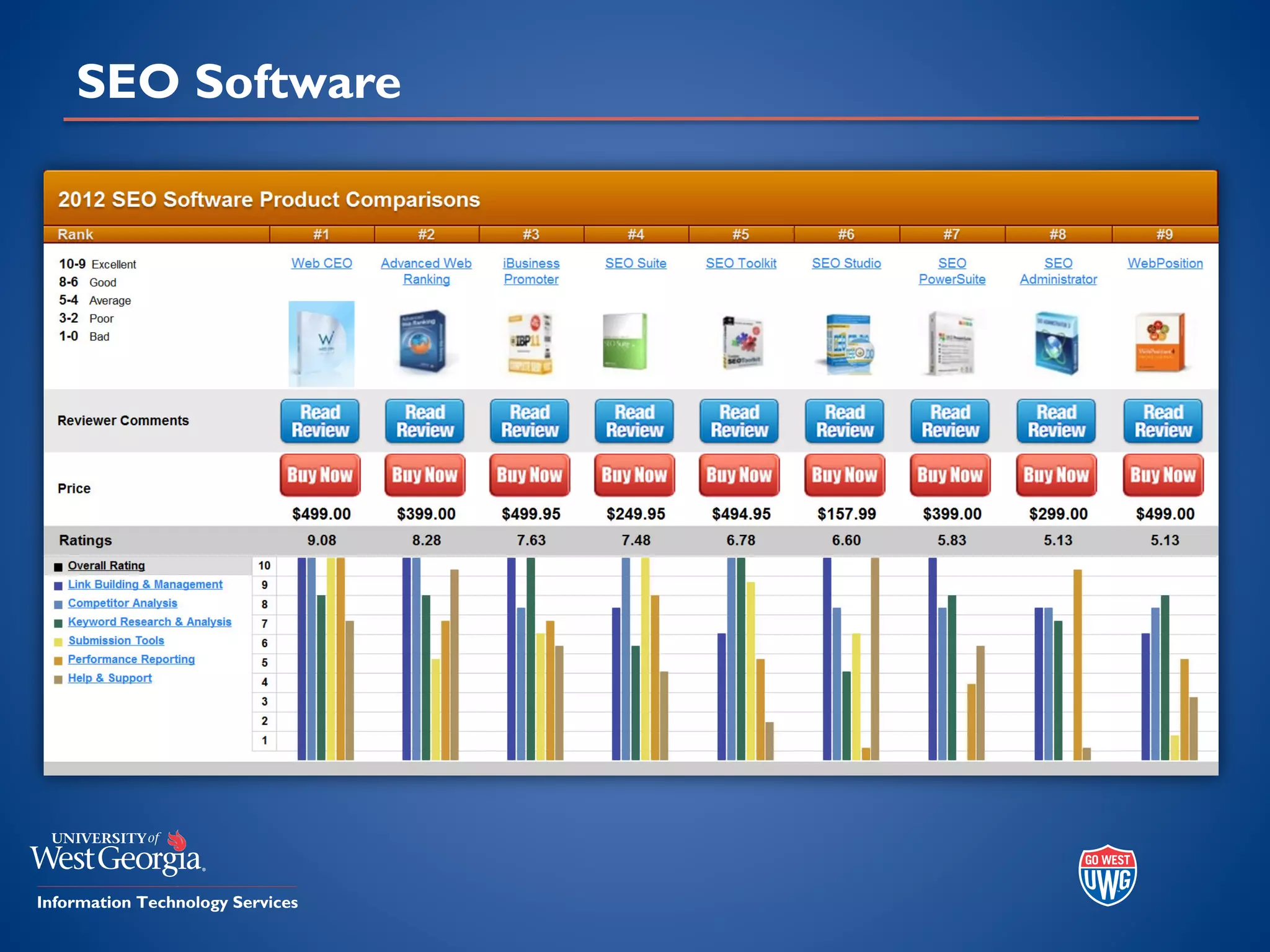The height and width of the screenshot is (952, 1270).
Task: Click the SEO Administrator box image
Action: 1057,343
